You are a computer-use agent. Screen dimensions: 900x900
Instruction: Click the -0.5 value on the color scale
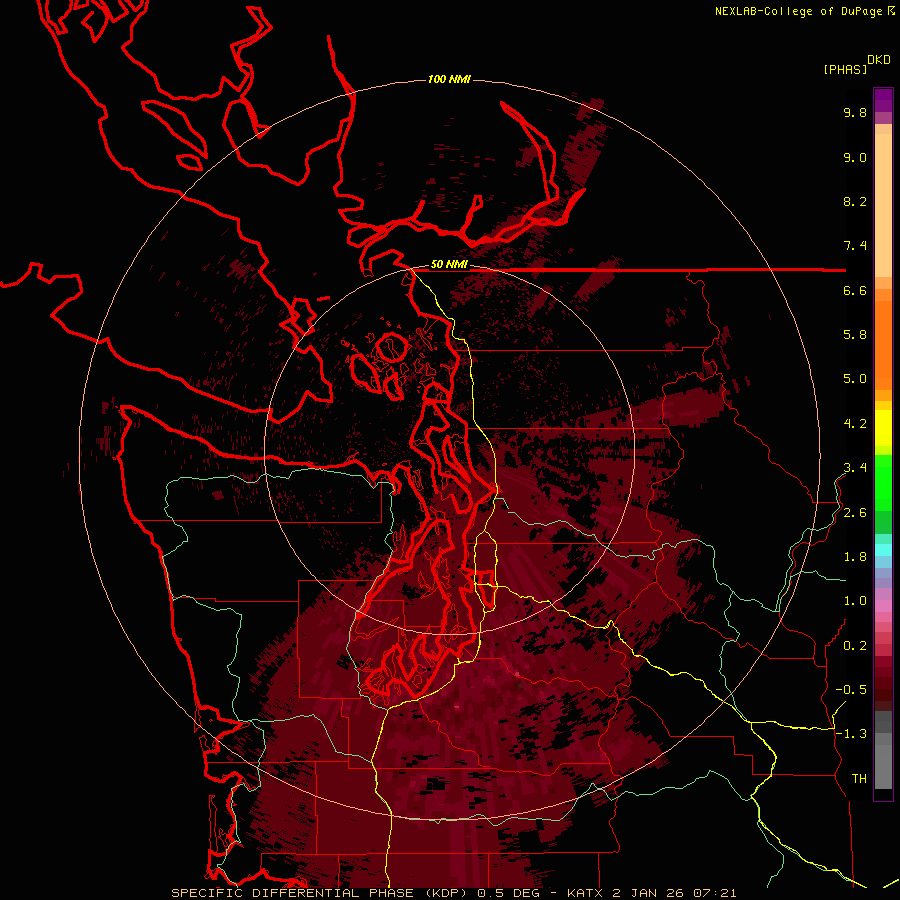click(x=851, y=690)
